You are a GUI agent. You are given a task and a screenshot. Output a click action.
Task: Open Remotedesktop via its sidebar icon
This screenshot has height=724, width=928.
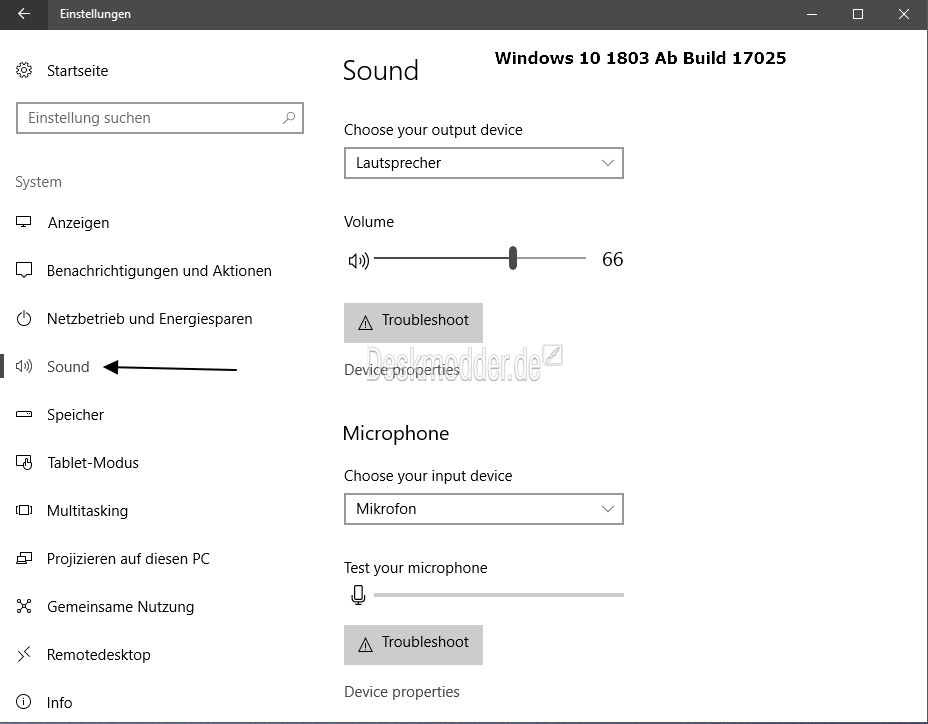coord(24,654)
